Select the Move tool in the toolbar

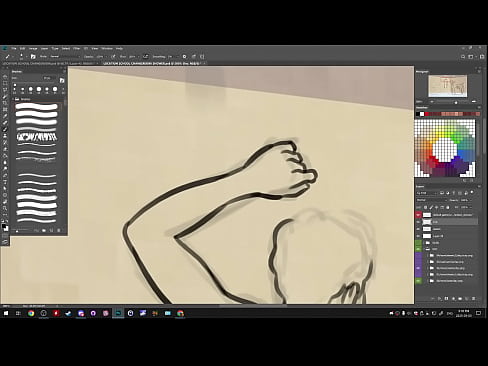coord(5,77)
